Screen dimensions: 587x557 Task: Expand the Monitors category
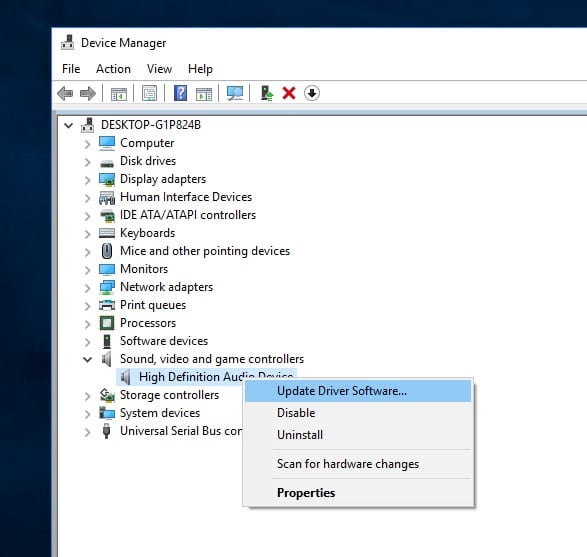[87, 270]
